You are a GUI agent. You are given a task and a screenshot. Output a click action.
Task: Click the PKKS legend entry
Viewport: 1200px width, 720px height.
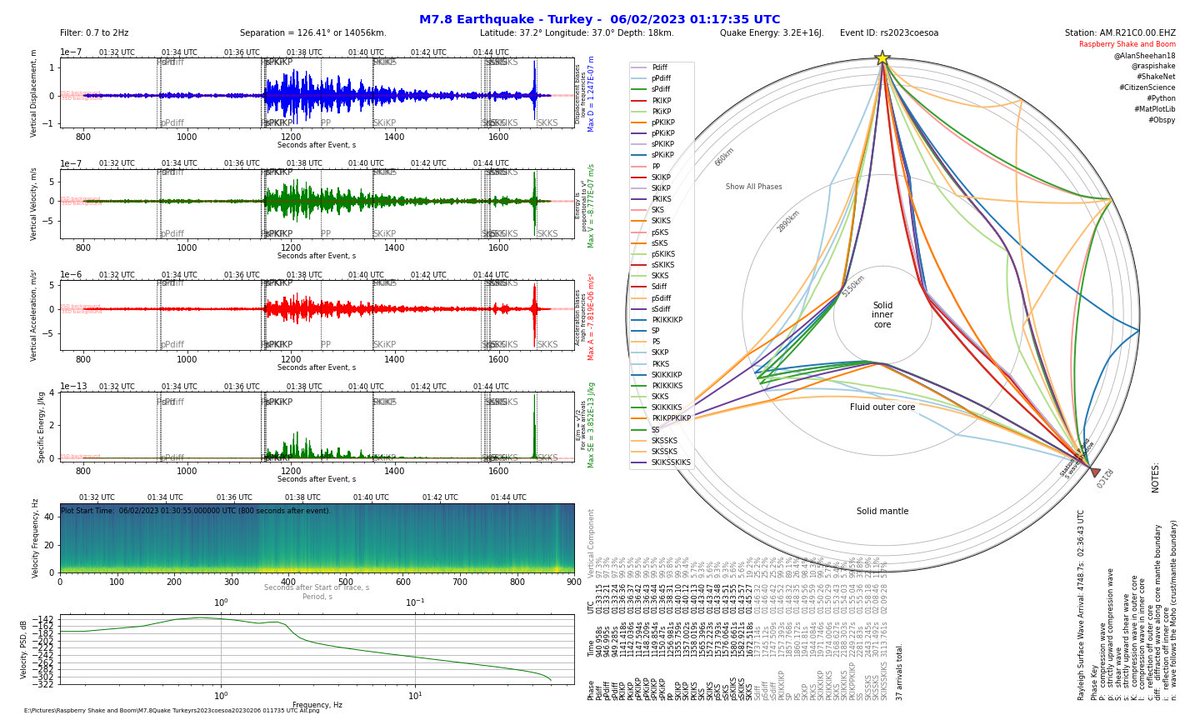(x=652, y=364)
